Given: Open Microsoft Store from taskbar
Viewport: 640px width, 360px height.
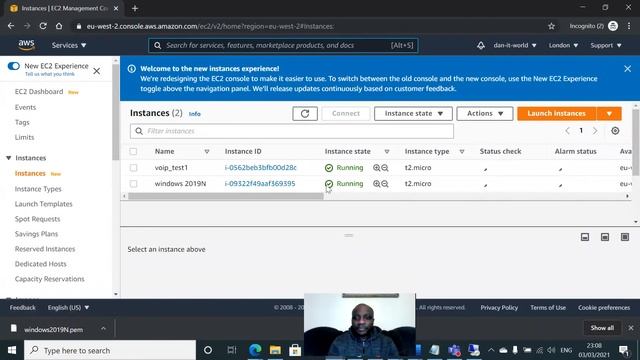Looking at the screenshot, I should tap(295, 350).
